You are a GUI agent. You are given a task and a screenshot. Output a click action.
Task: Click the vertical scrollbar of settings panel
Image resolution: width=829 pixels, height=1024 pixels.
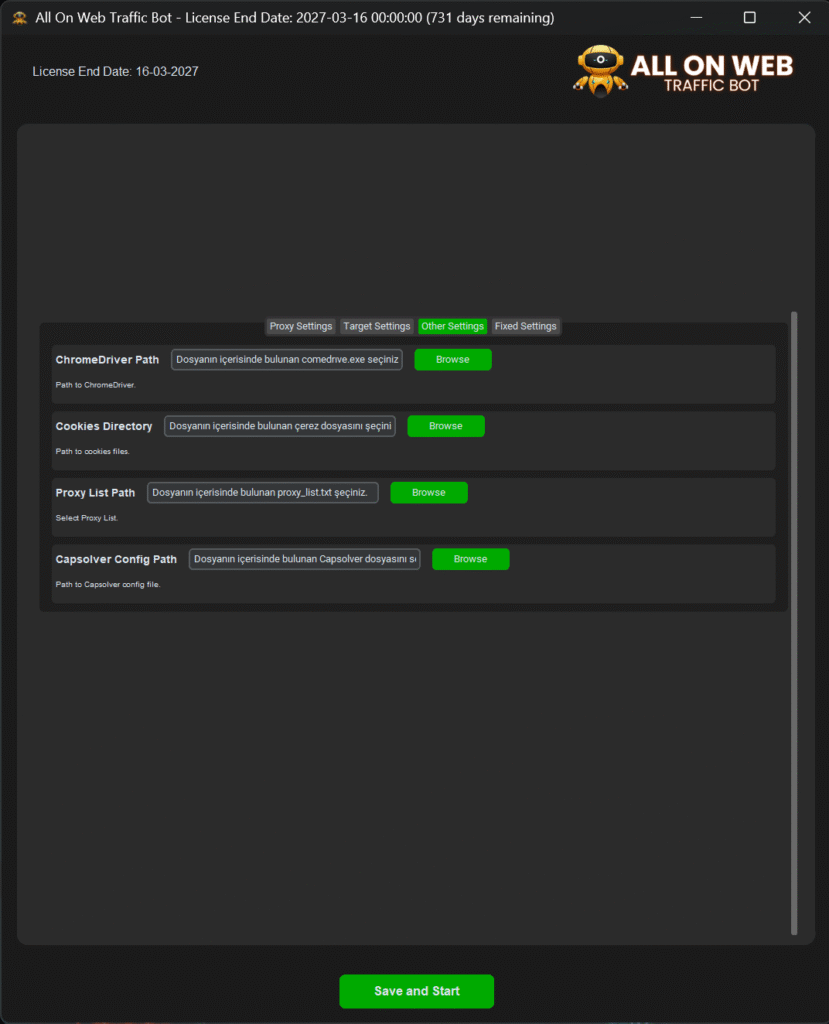coord(795,620)
